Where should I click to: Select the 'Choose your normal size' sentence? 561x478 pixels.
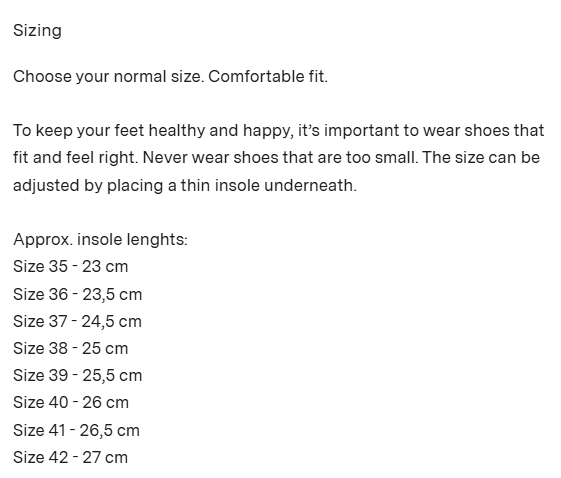click(x=108, y=77)
